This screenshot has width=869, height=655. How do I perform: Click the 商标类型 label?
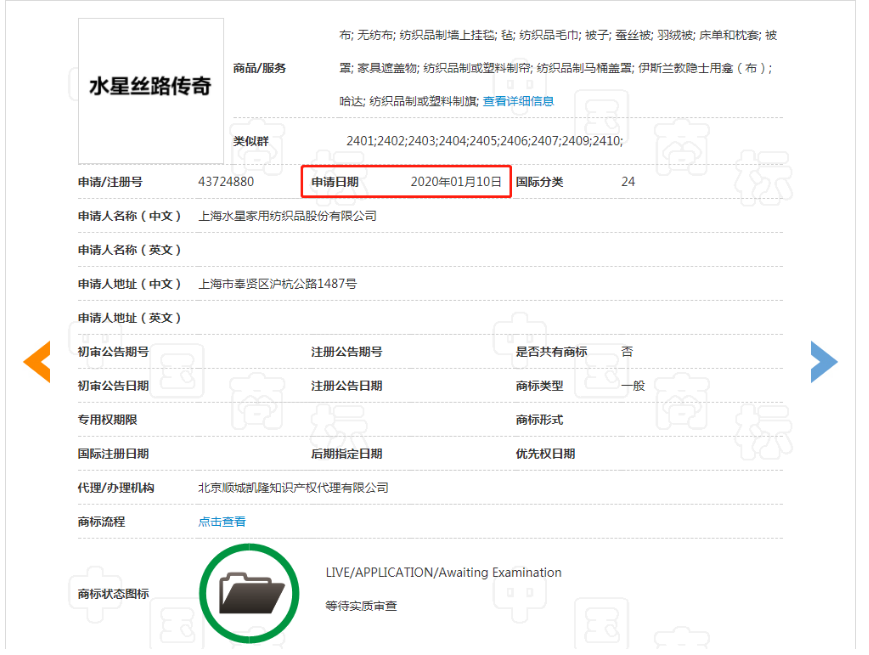pyautogui.click(x=539, y=386)
